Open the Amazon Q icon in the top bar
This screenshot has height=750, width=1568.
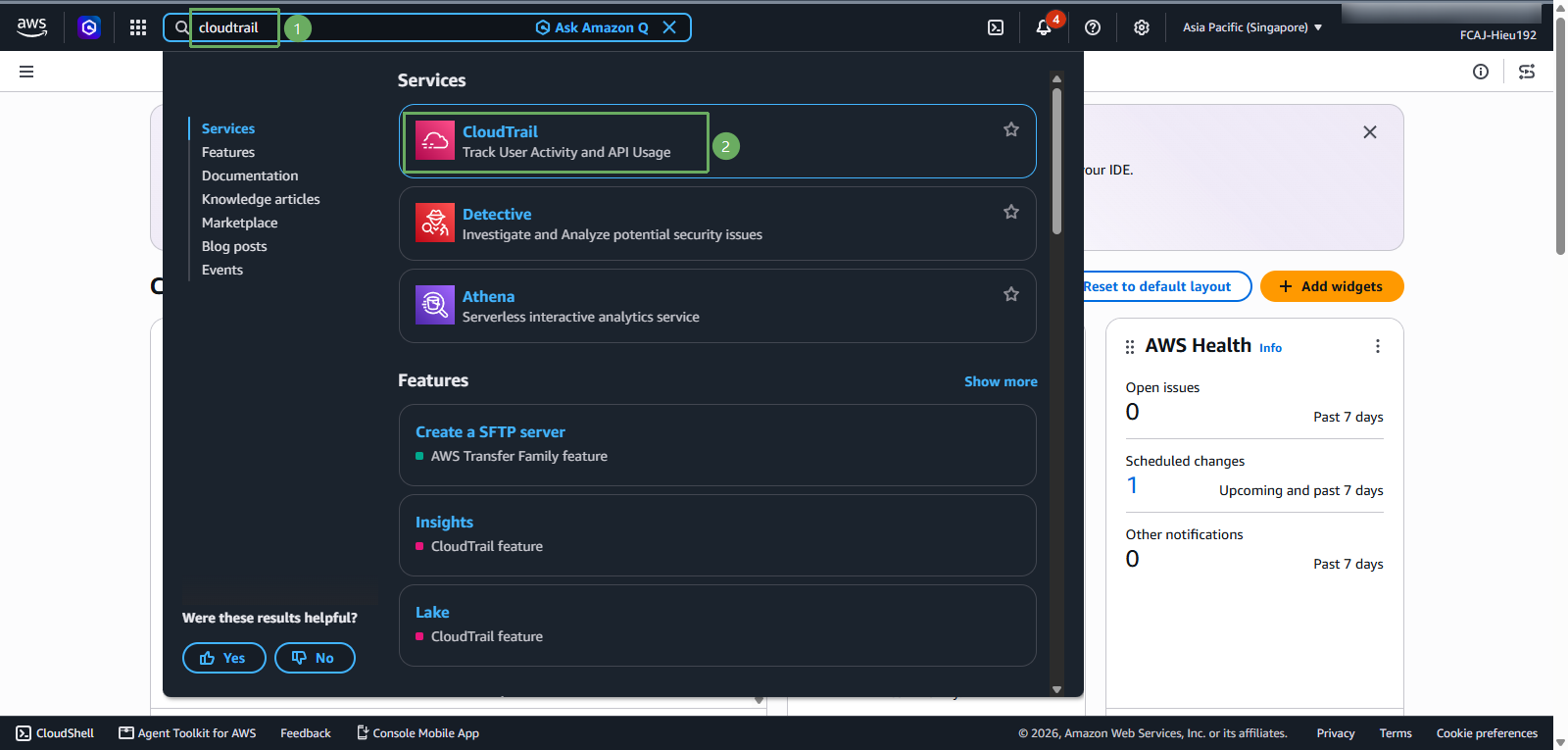pyautogui.click(x=89, y=27)
